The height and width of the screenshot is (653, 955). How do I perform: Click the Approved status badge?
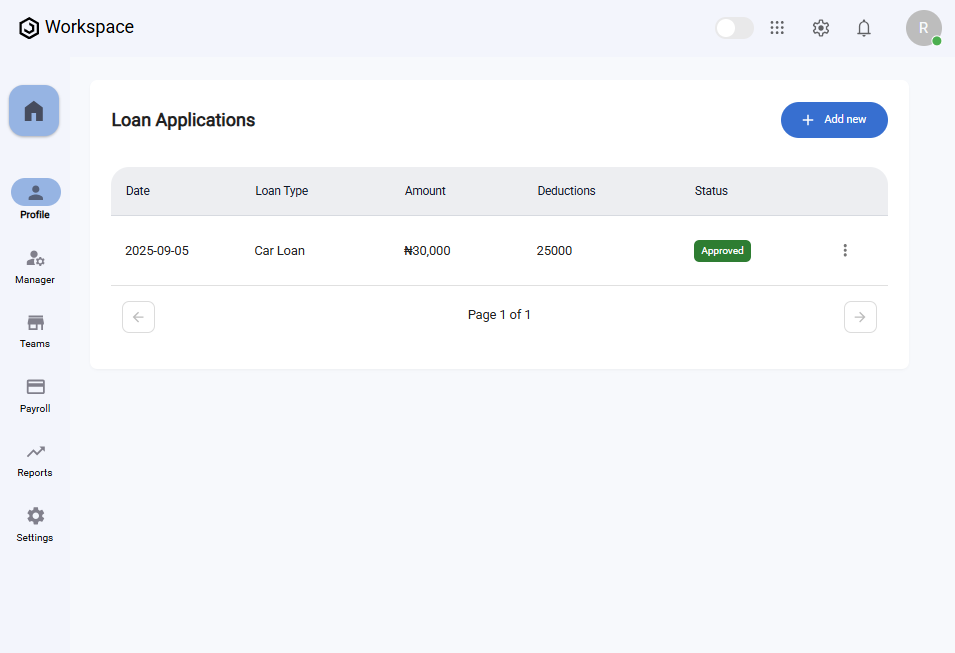[722, 251]
